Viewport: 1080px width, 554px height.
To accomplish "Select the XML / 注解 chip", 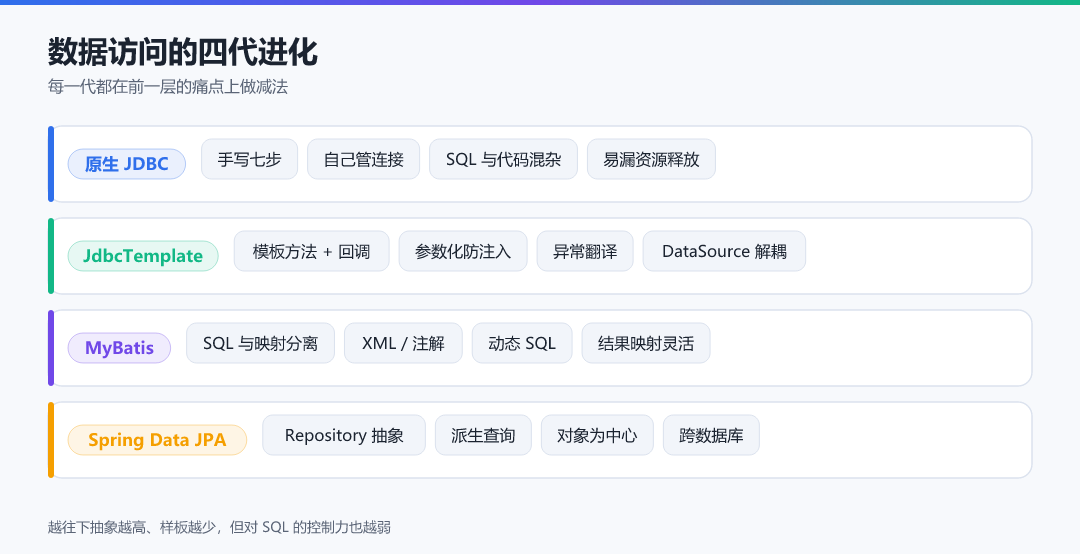I will 403,343.
